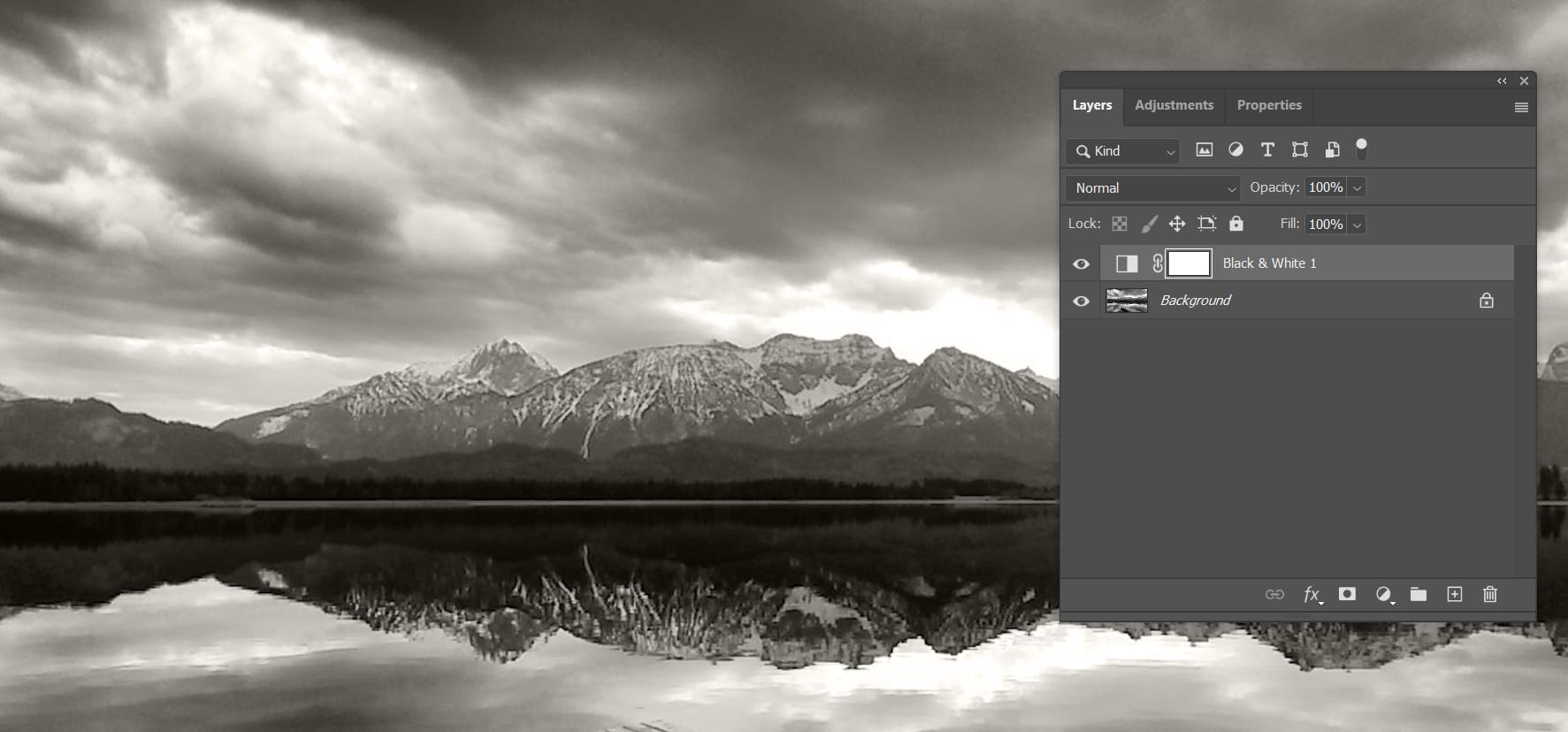
Task: Hide the Background layer
Action: click(x=1081, y=301)
